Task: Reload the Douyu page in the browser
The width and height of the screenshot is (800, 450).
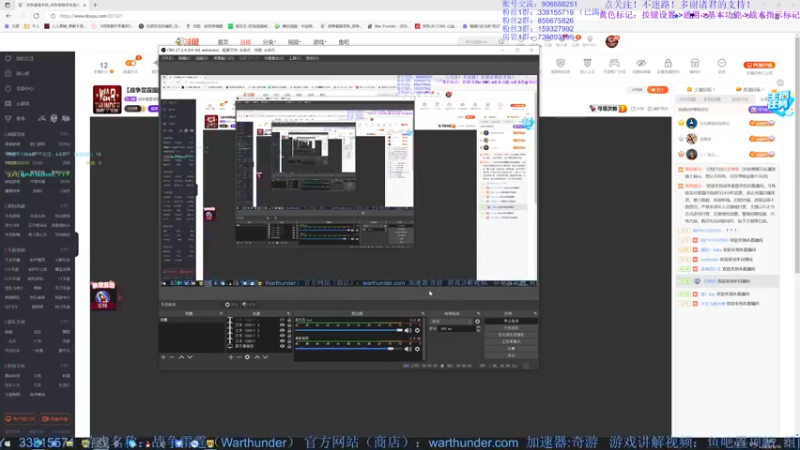Action: point(36,16)
